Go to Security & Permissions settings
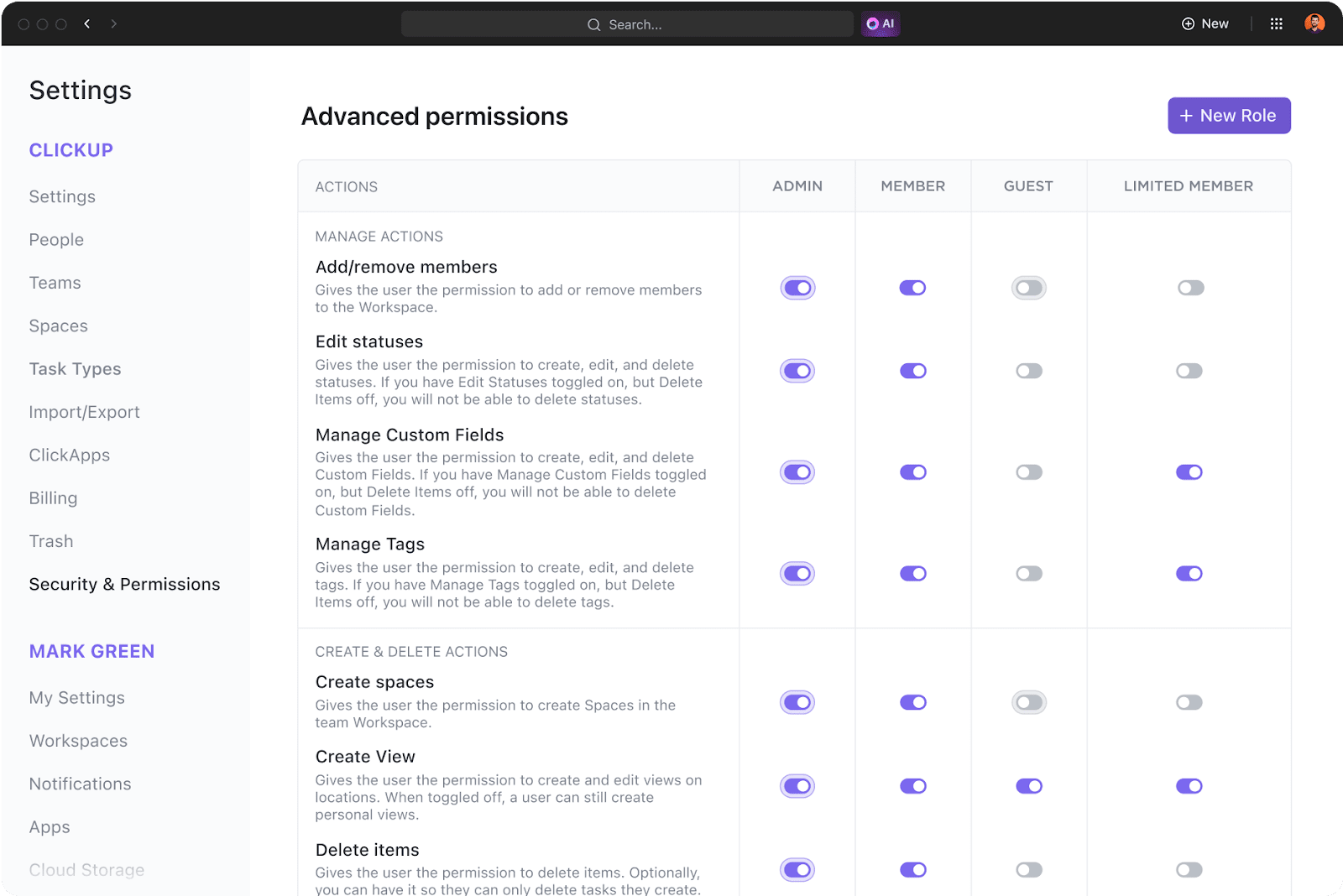Image resolution: width=1343 pixels, height=896 pixels. coord(124,584)
